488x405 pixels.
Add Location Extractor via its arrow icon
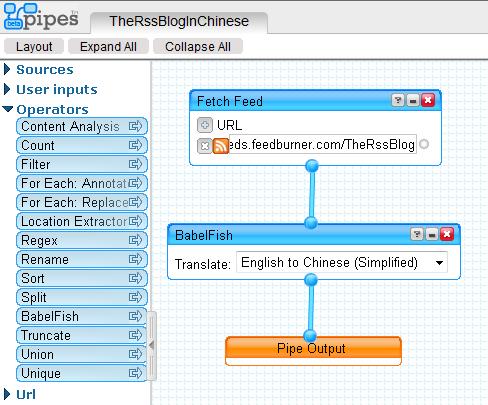(x=135, y=221)
